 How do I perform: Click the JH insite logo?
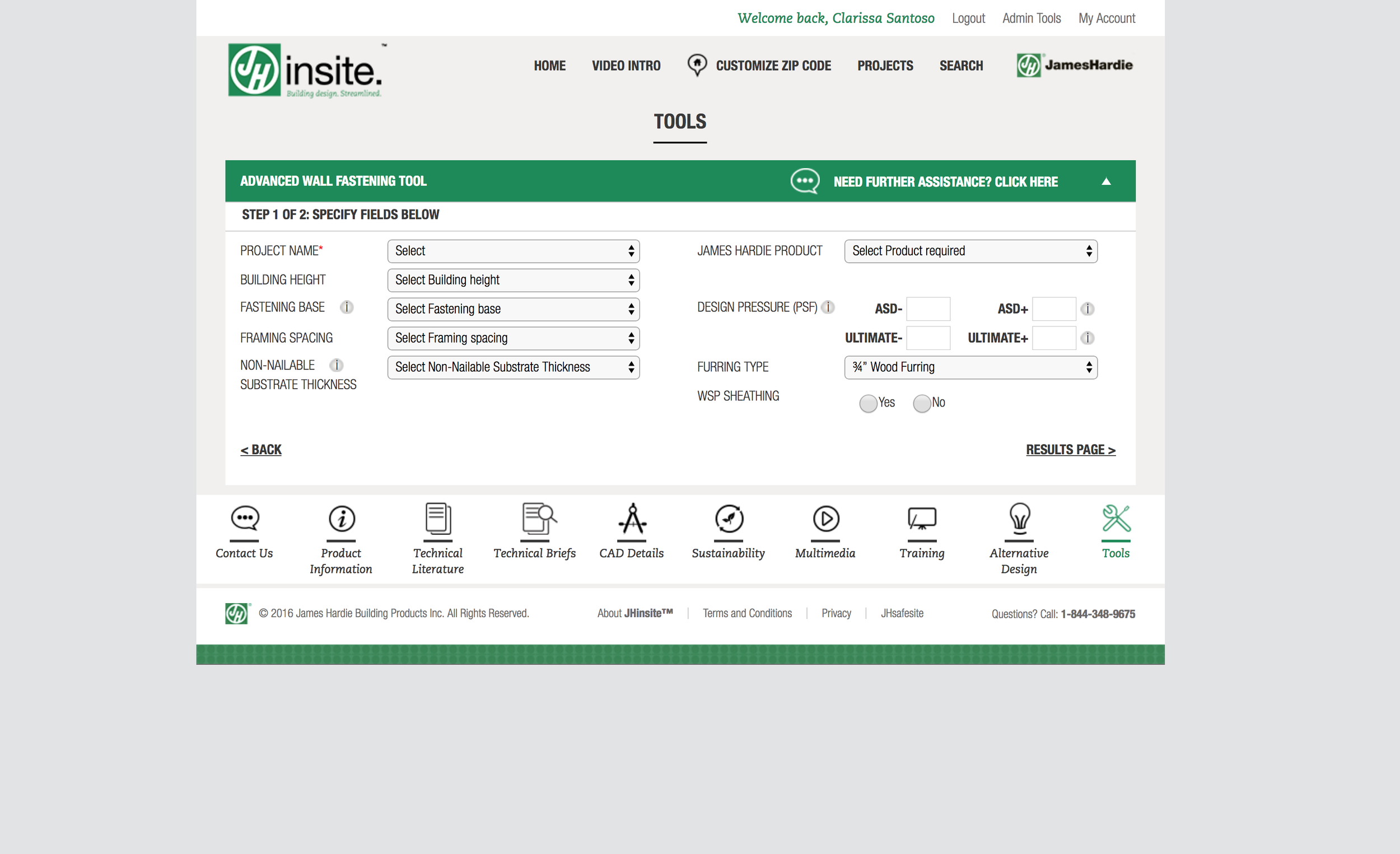(x=306, y=71)
